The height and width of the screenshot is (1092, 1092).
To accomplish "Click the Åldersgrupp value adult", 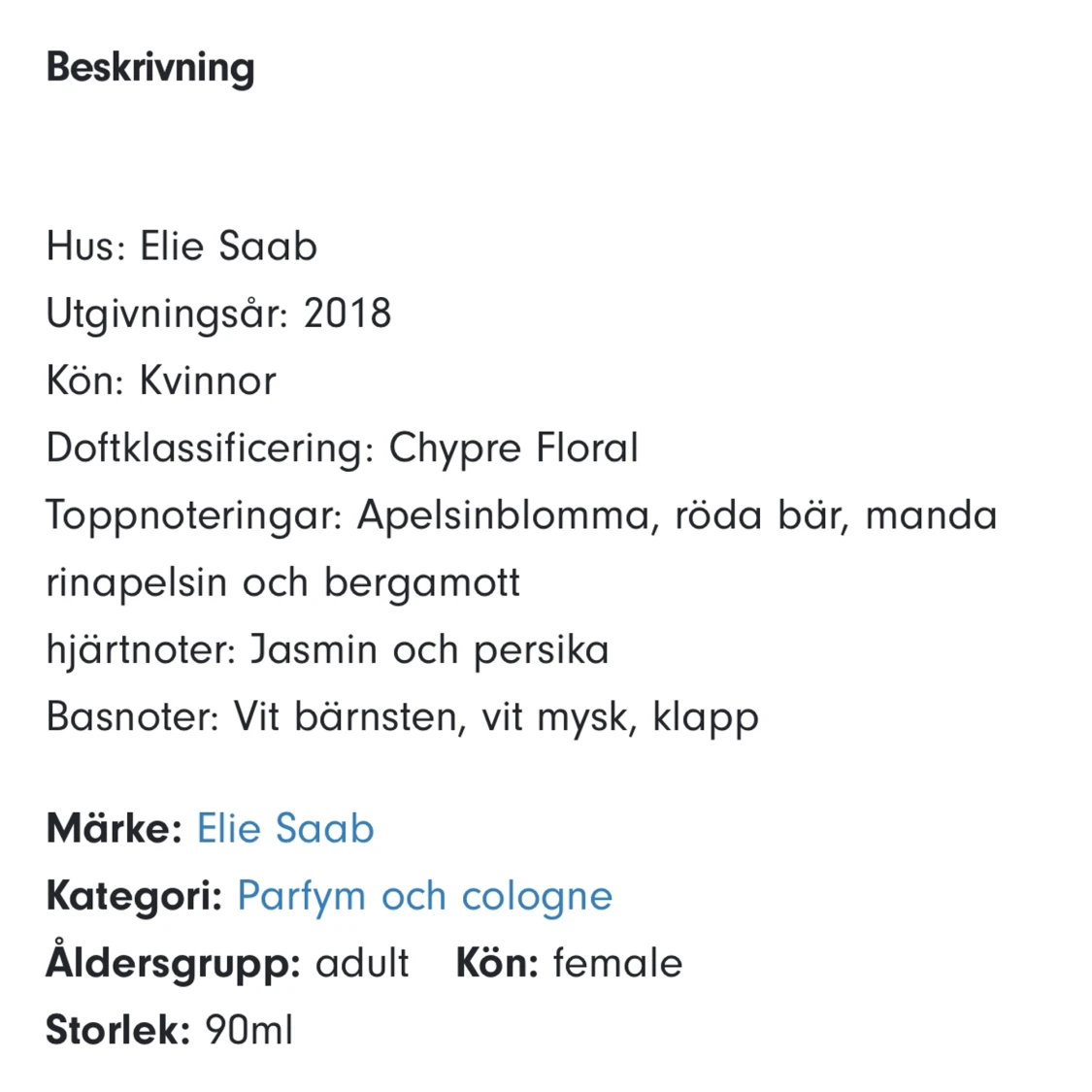I will click(362, 963).
